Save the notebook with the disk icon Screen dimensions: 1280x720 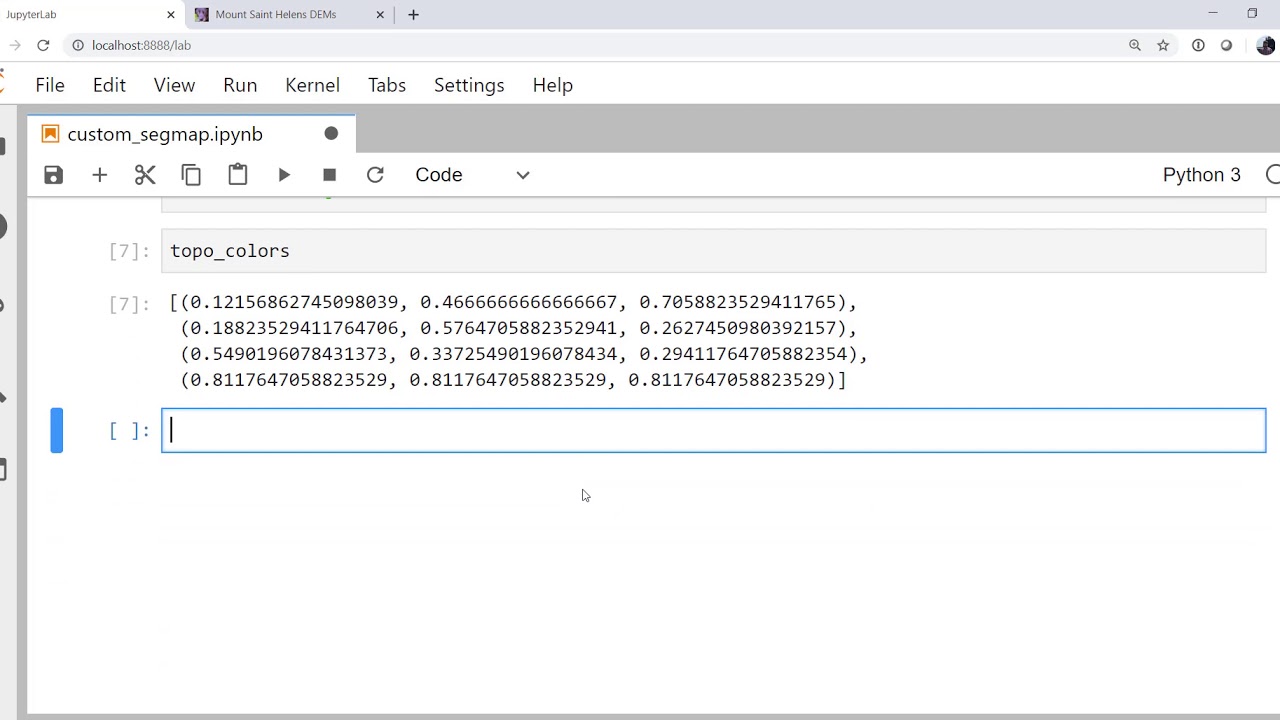coord(54,175)
